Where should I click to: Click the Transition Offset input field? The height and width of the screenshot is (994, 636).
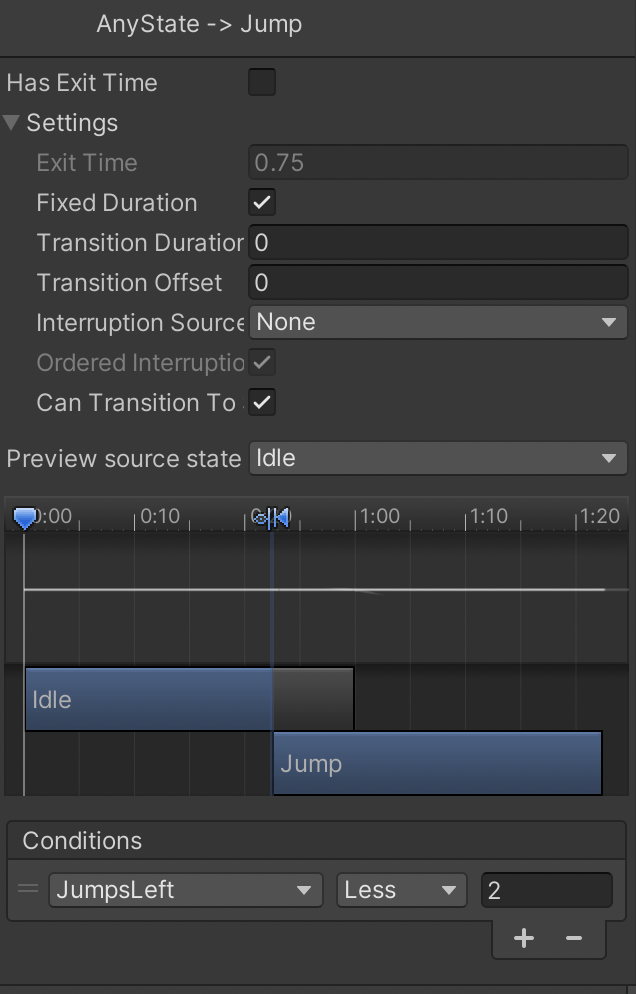click(437, 282)
